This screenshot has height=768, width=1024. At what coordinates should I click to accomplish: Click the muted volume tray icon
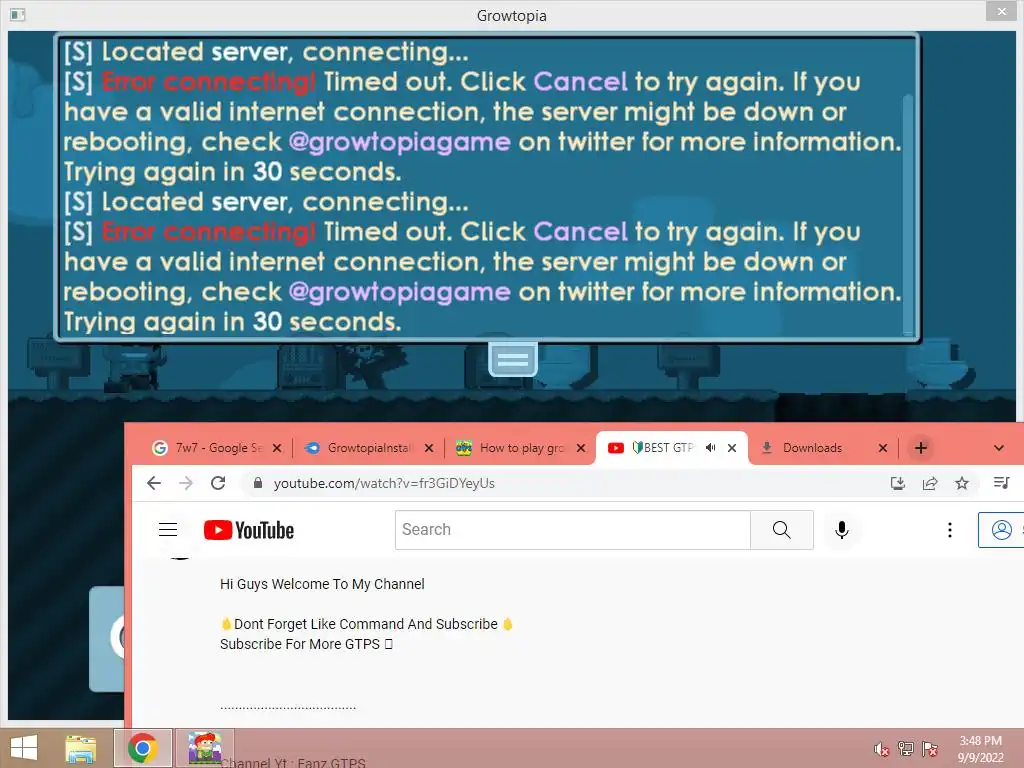(x=881, y=749)
